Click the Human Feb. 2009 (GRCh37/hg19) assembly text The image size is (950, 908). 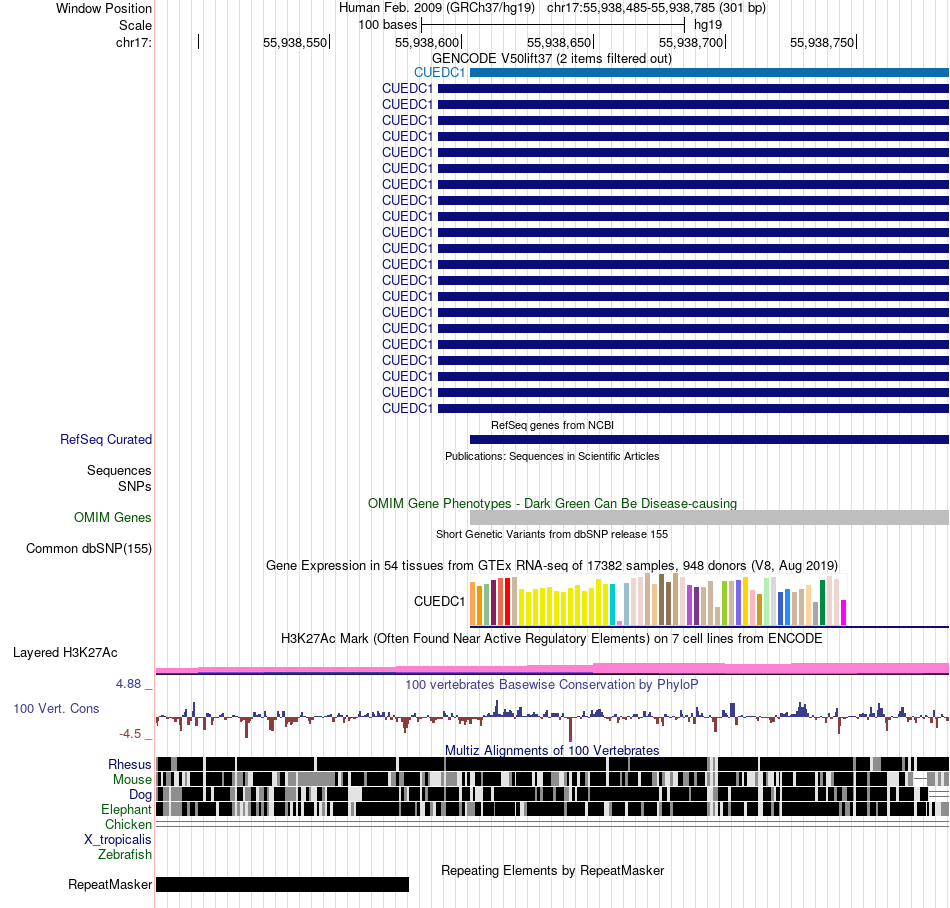tap(437, 8)
